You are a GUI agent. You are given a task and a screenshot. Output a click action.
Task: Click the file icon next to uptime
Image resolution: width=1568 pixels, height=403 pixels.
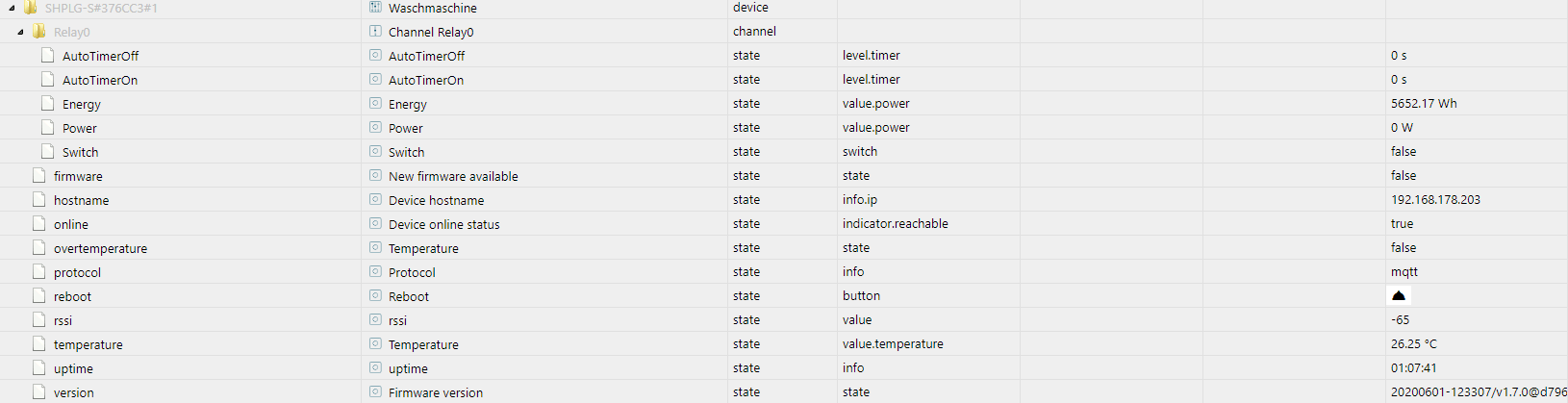click(39, 368)
